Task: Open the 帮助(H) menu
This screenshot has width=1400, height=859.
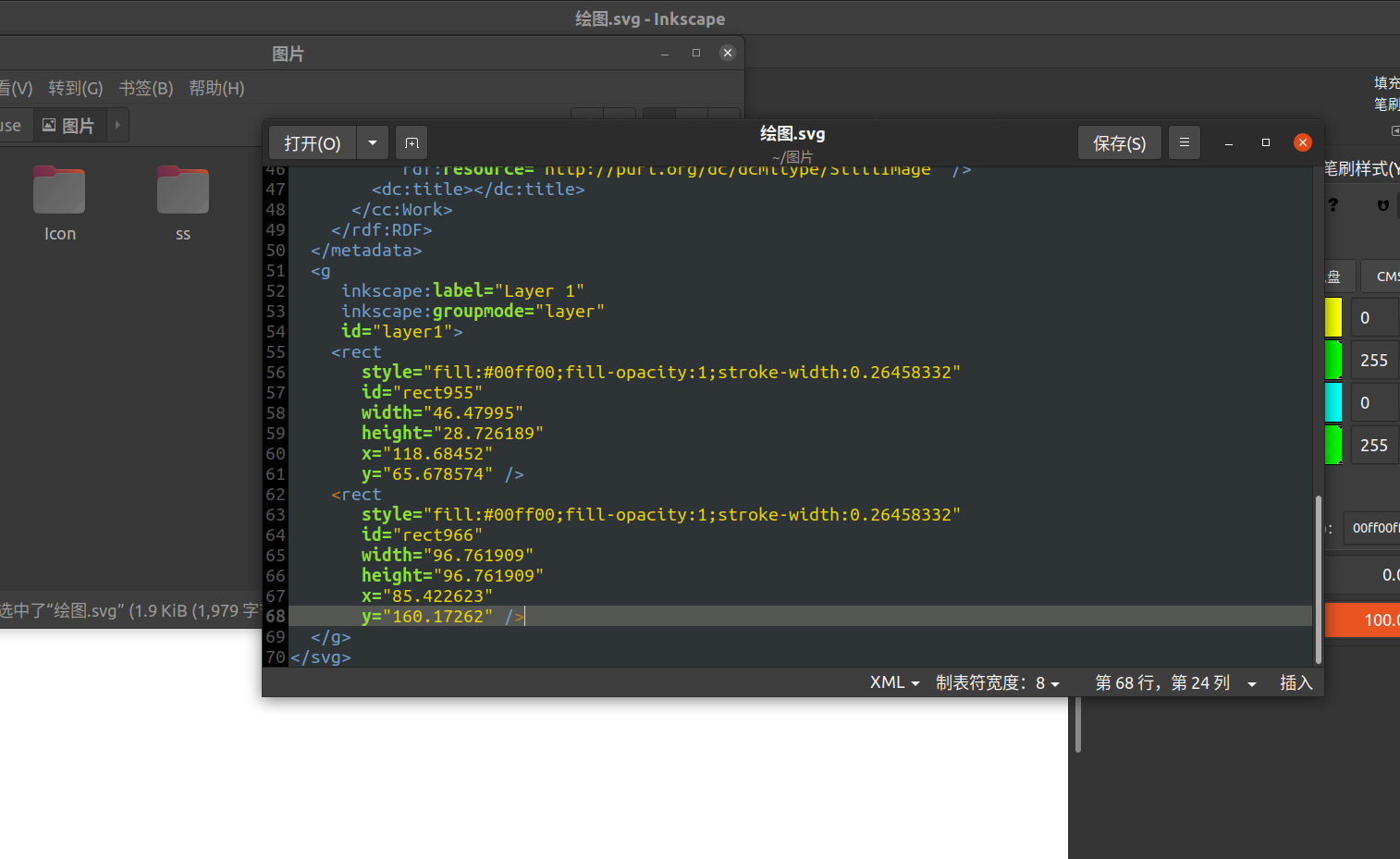Action: pyautogui.click(x=216, y=89)
